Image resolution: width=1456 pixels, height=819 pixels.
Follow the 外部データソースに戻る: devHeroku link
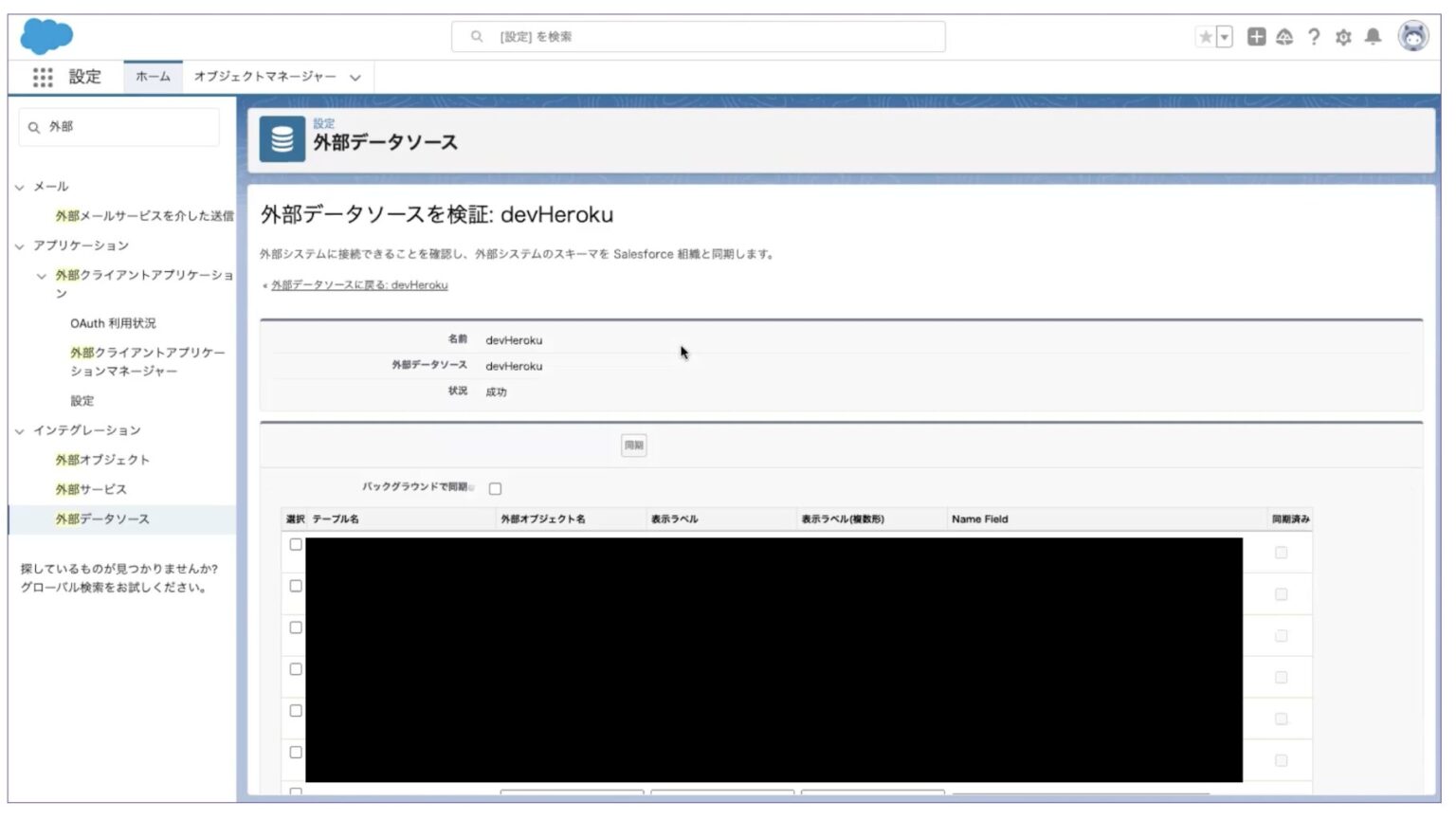357,284
